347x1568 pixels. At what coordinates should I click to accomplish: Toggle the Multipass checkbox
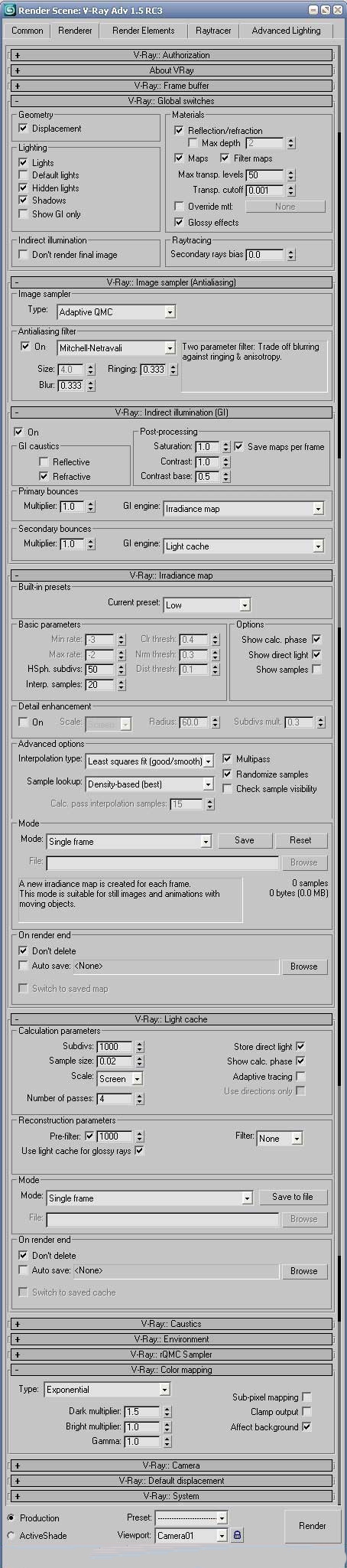[x=227, y=759]
